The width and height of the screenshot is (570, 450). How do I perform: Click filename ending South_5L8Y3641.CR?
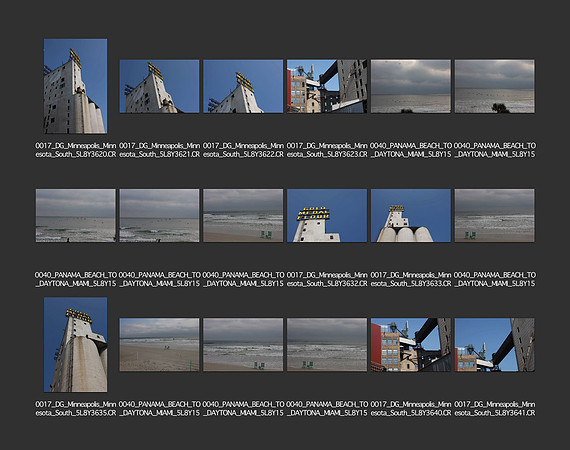tap(494, 409)
